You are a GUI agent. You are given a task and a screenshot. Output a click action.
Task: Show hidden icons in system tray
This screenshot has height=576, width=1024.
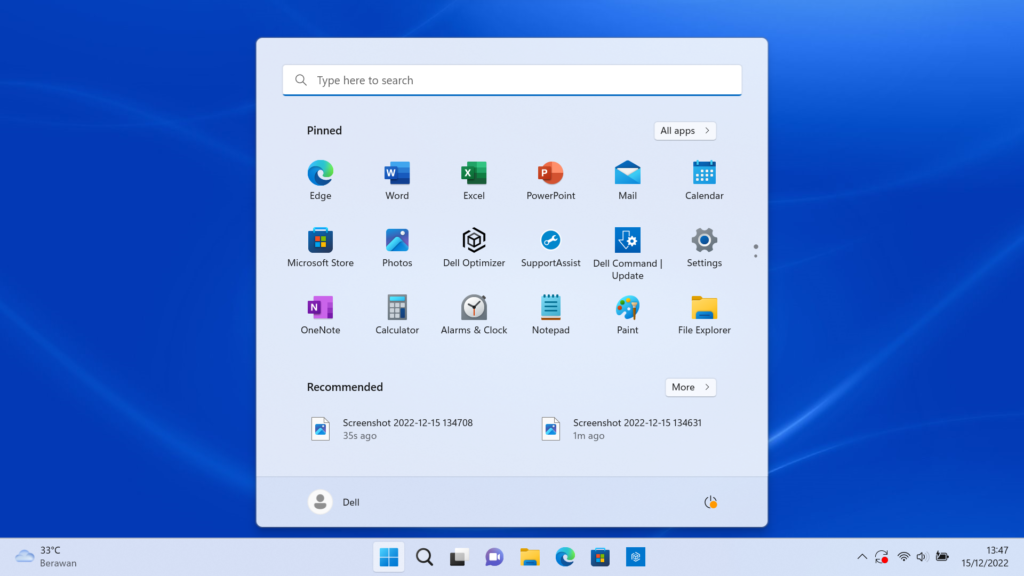pyautogui.click(x=862, y=557)
